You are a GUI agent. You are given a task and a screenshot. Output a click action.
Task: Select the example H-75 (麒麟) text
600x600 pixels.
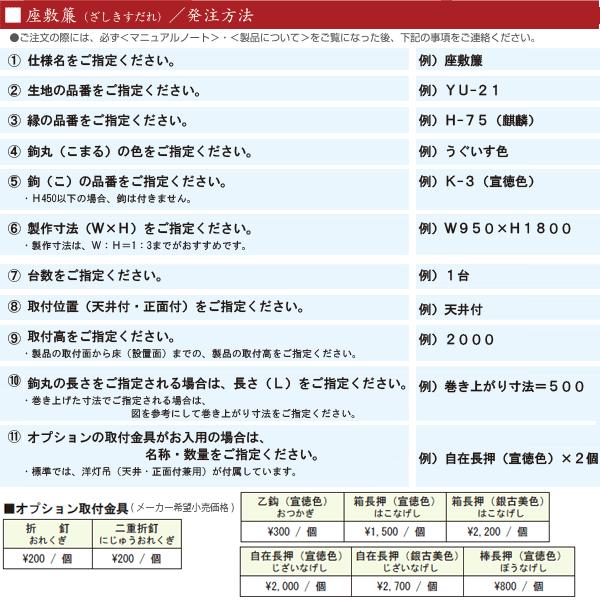(x=492, y=121)
